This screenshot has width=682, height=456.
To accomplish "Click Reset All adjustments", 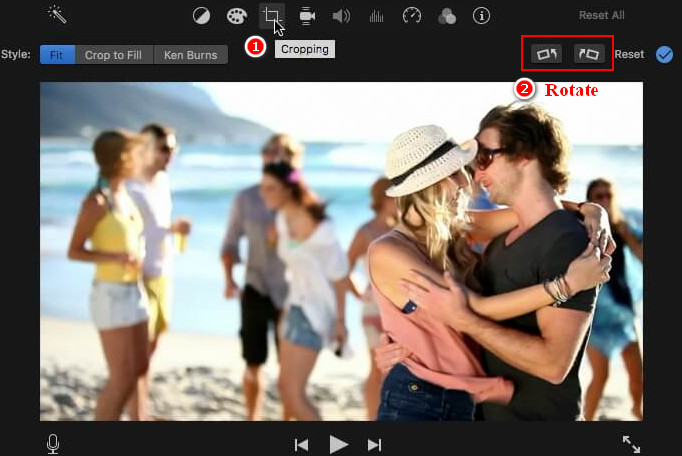I will (602, 15).
